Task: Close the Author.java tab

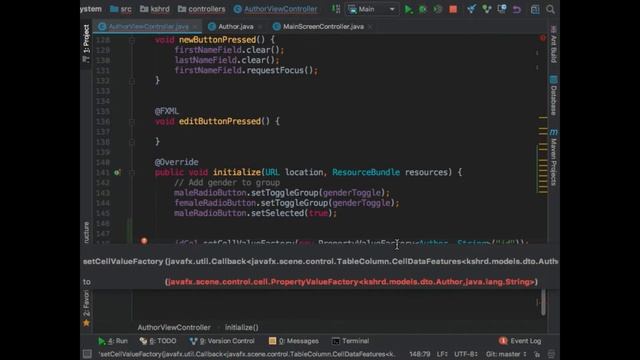Action: [x=260, y=27]
